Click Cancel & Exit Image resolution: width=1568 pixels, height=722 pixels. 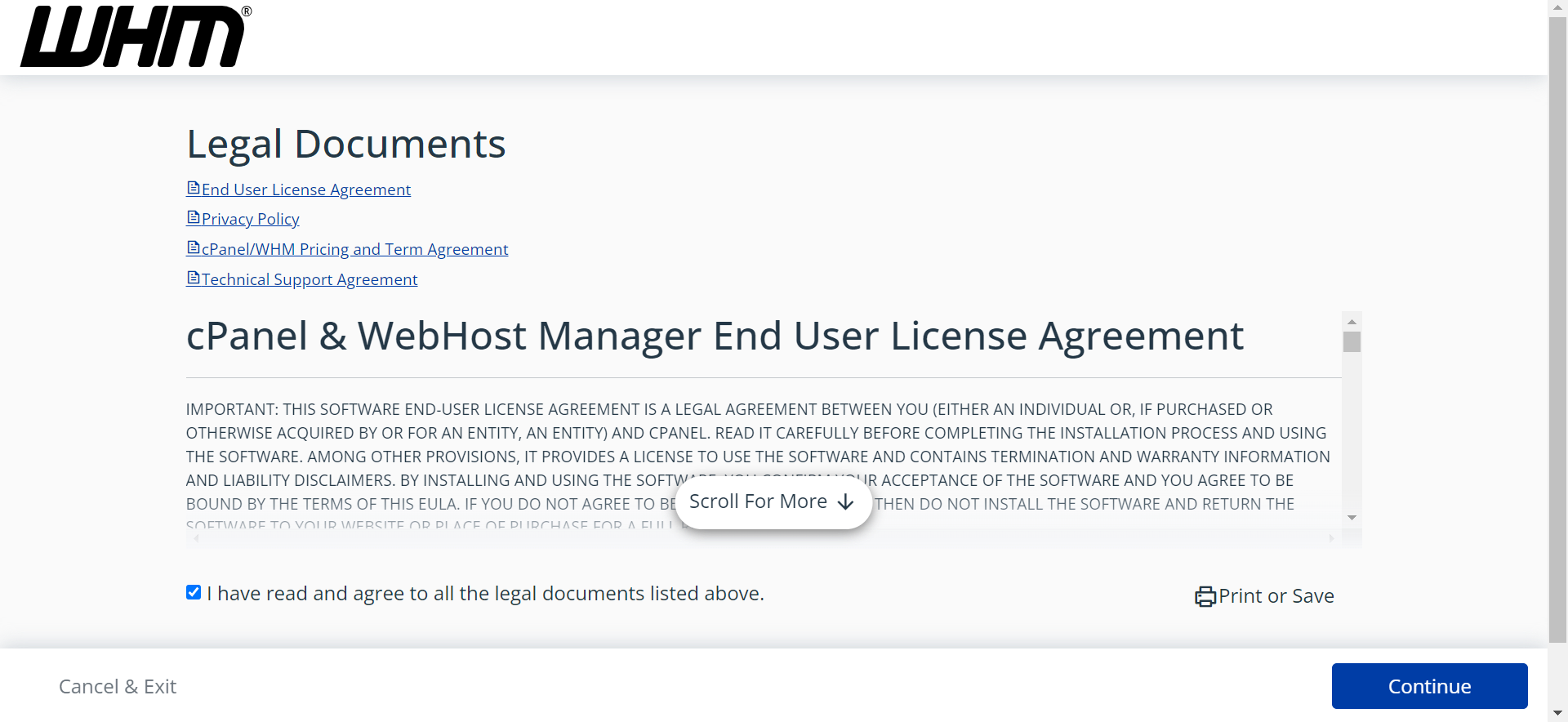118,687
